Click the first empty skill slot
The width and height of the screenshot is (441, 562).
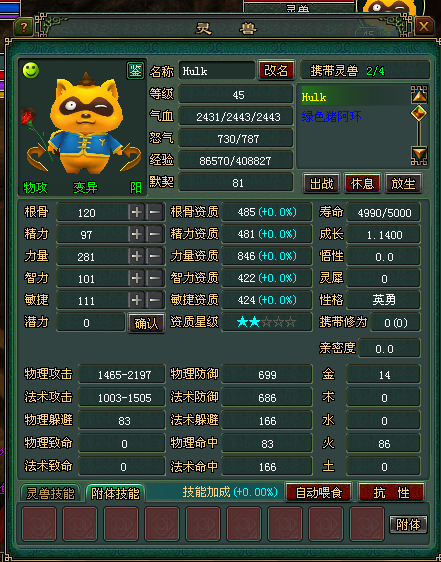39,524
